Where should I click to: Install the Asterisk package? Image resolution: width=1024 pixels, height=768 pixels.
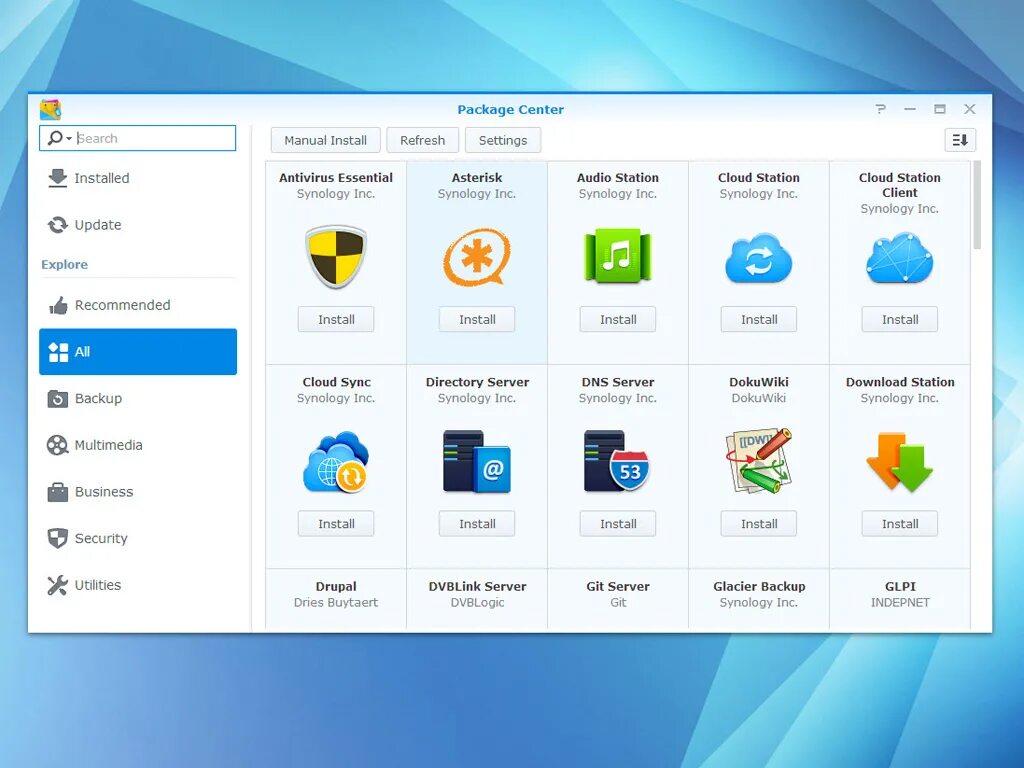477,319
